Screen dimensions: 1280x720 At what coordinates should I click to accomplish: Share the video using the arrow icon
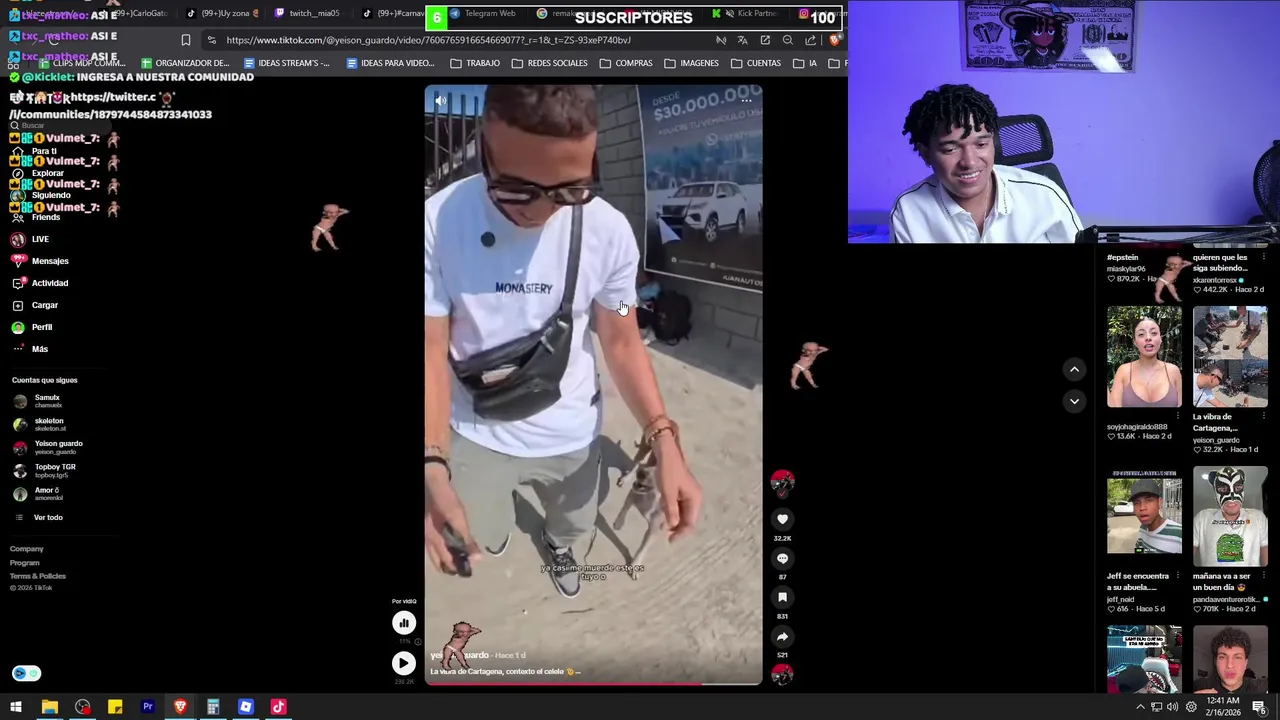point(782,636)
